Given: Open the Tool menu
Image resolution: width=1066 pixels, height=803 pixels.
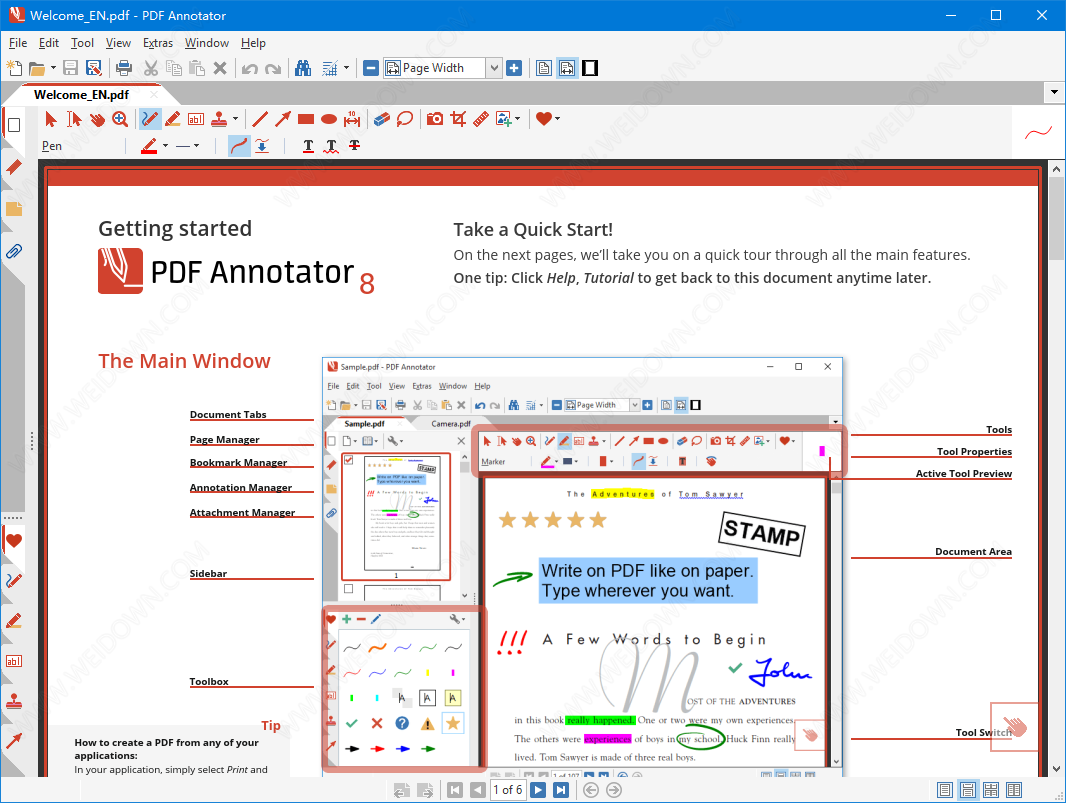Looking at the screenshot, I should pyautogui.click(x=82, y=43).
